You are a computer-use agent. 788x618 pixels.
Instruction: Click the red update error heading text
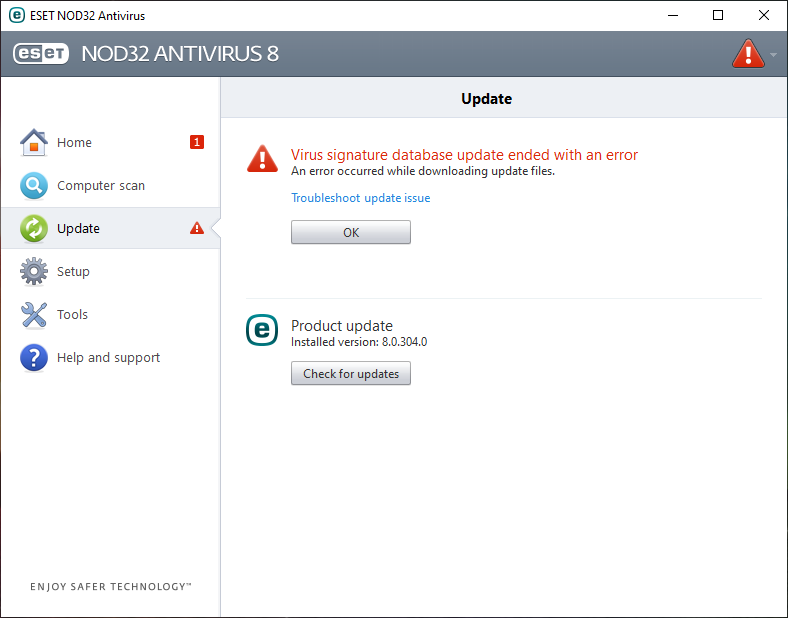tap(464, 155)
